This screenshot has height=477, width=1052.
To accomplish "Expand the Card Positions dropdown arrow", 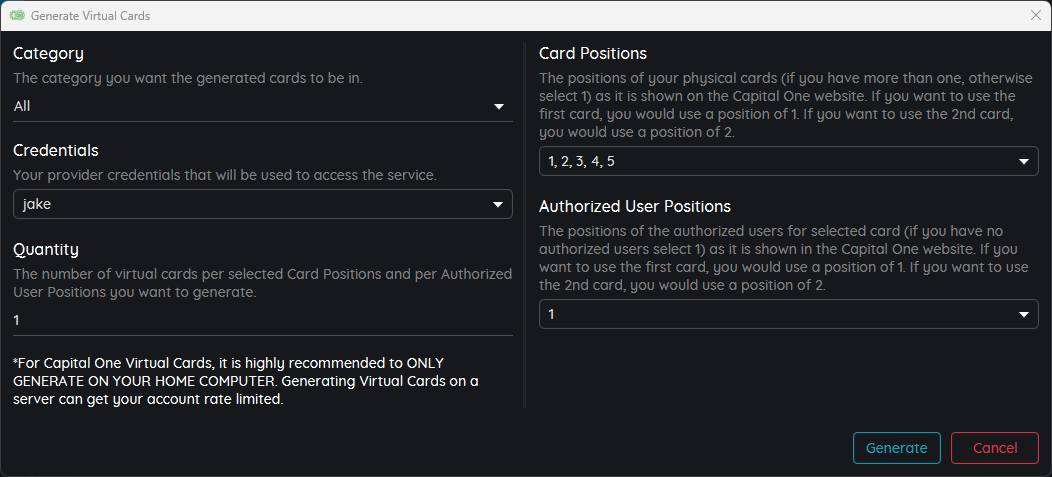I will (1024, 162).
